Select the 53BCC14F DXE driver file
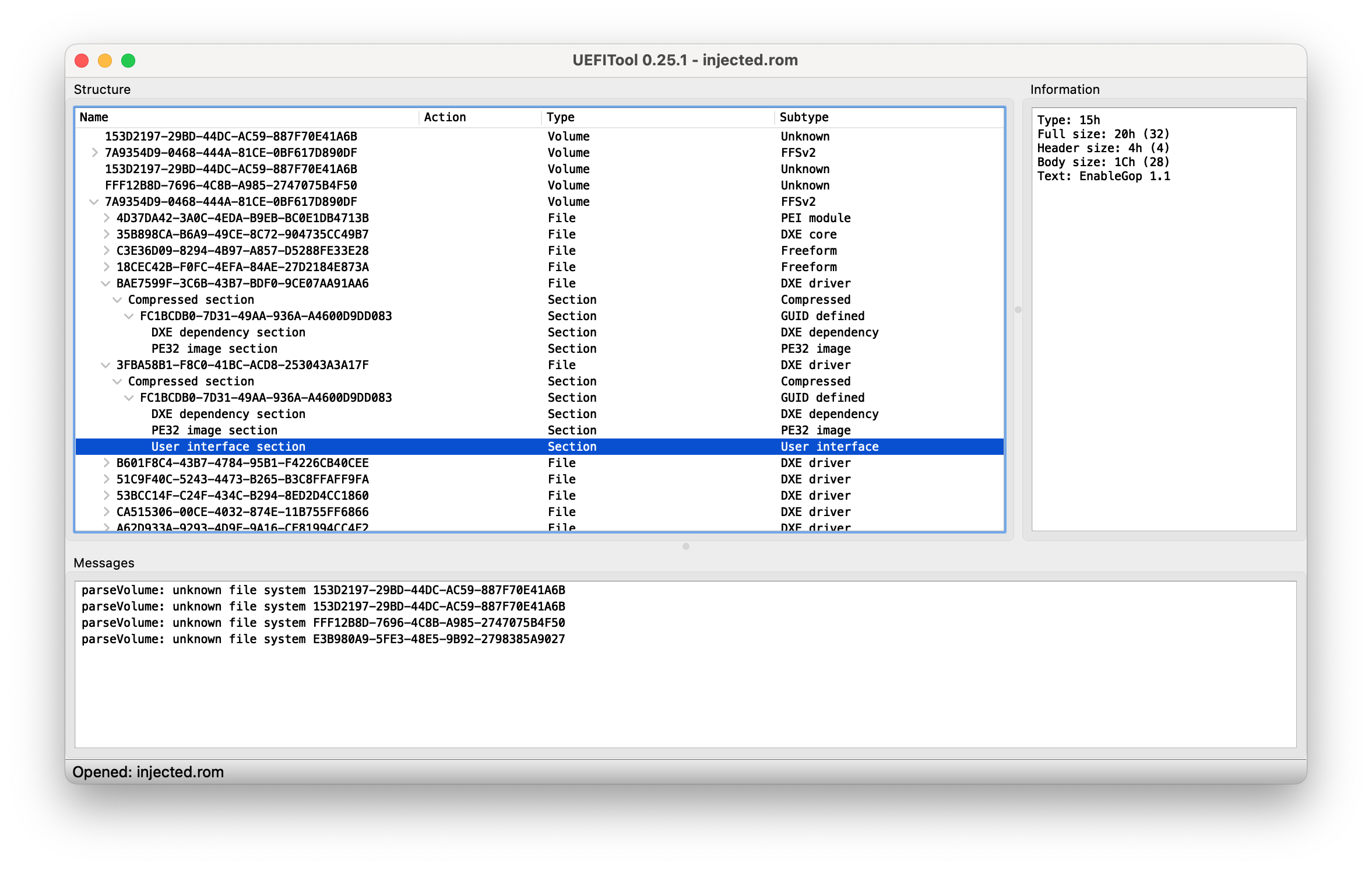The image size is (1372, 870). point(242,496)
